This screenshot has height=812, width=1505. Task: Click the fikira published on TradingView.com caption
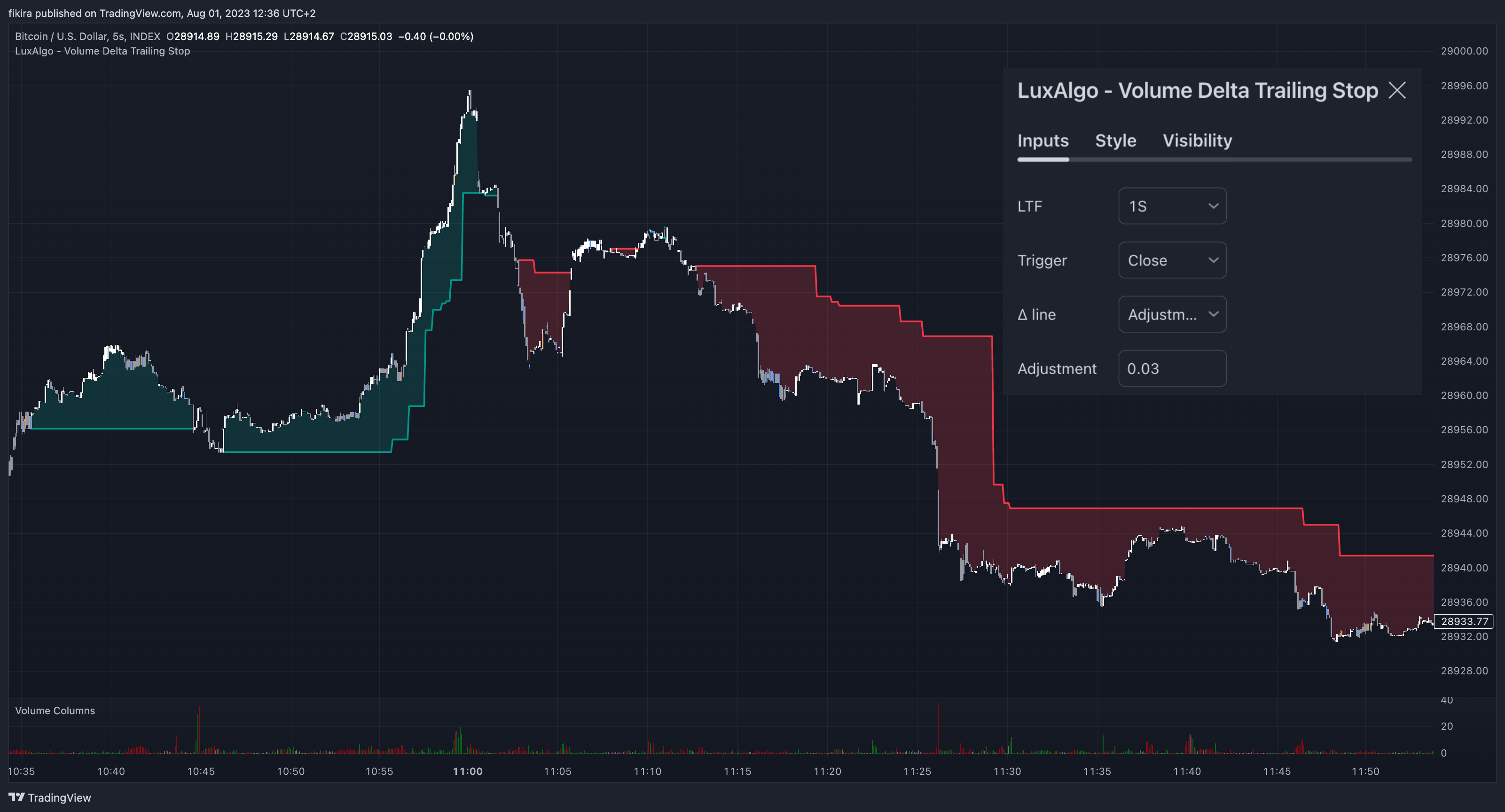162,13
